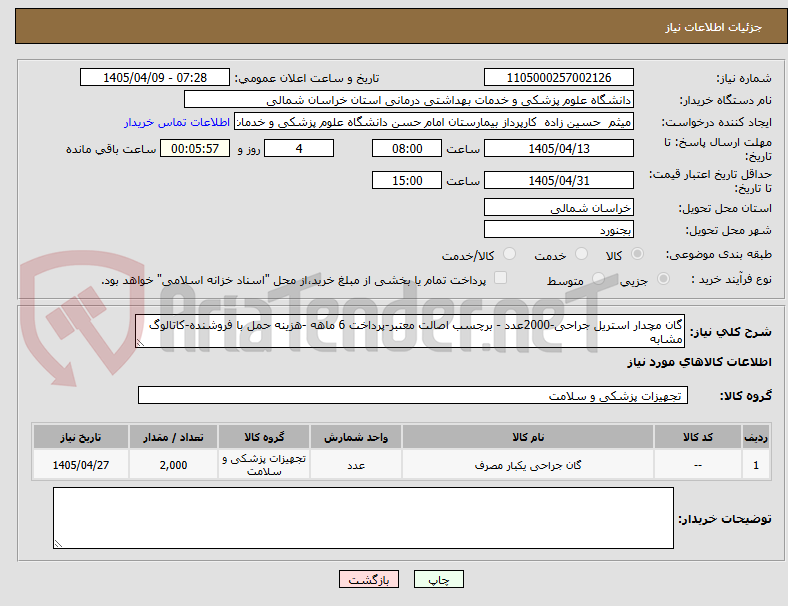This screenshot has width=788, height=606.
Task: Click the نام کالا column header
Action: pos(528,437)
